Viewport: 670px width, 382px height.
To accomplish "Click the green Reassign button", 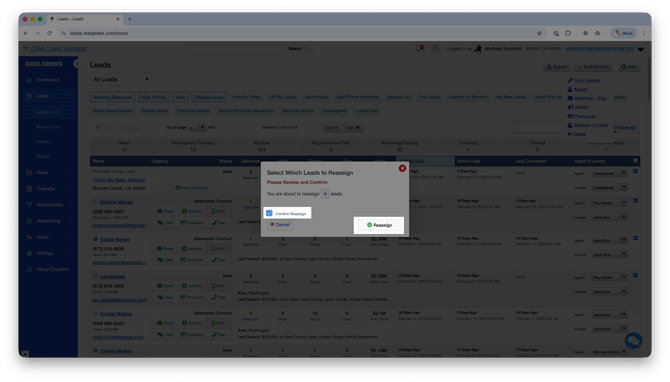I will pos(379,225).
